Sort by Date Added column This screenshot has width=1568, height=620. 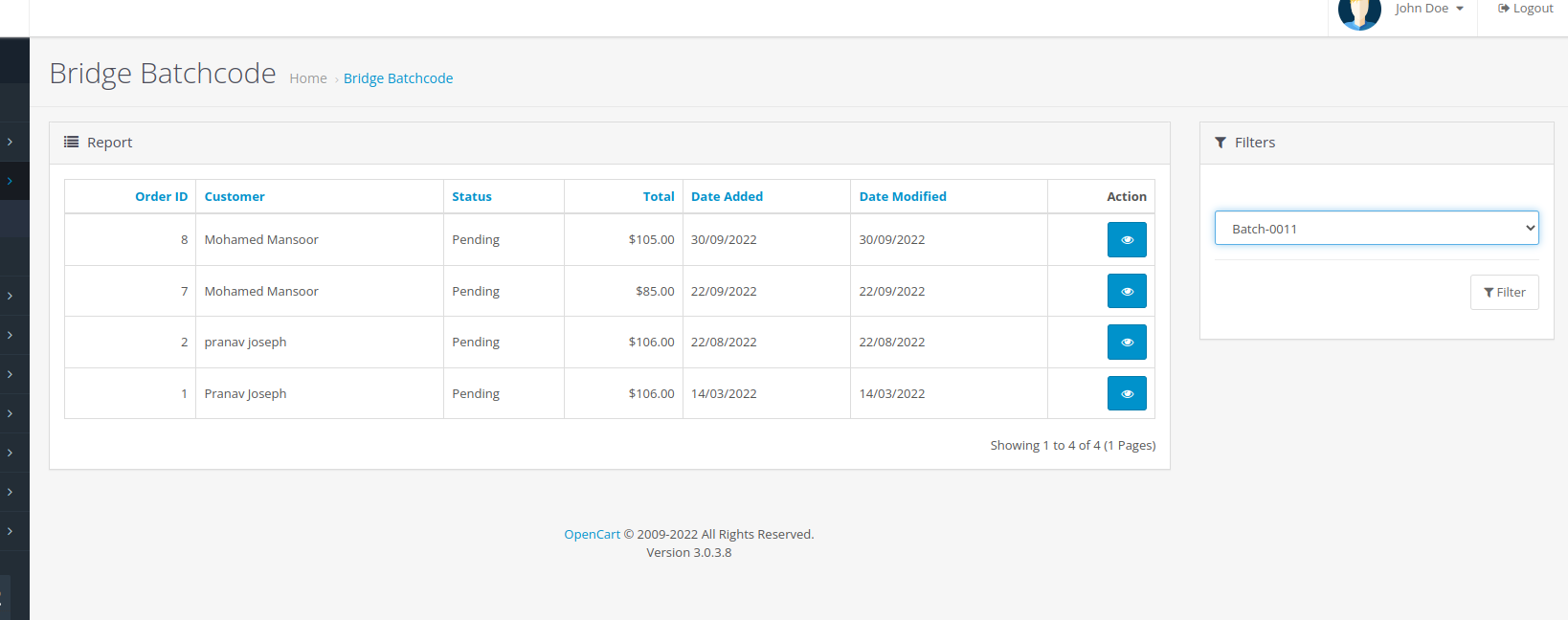click(x=727, y=197)
